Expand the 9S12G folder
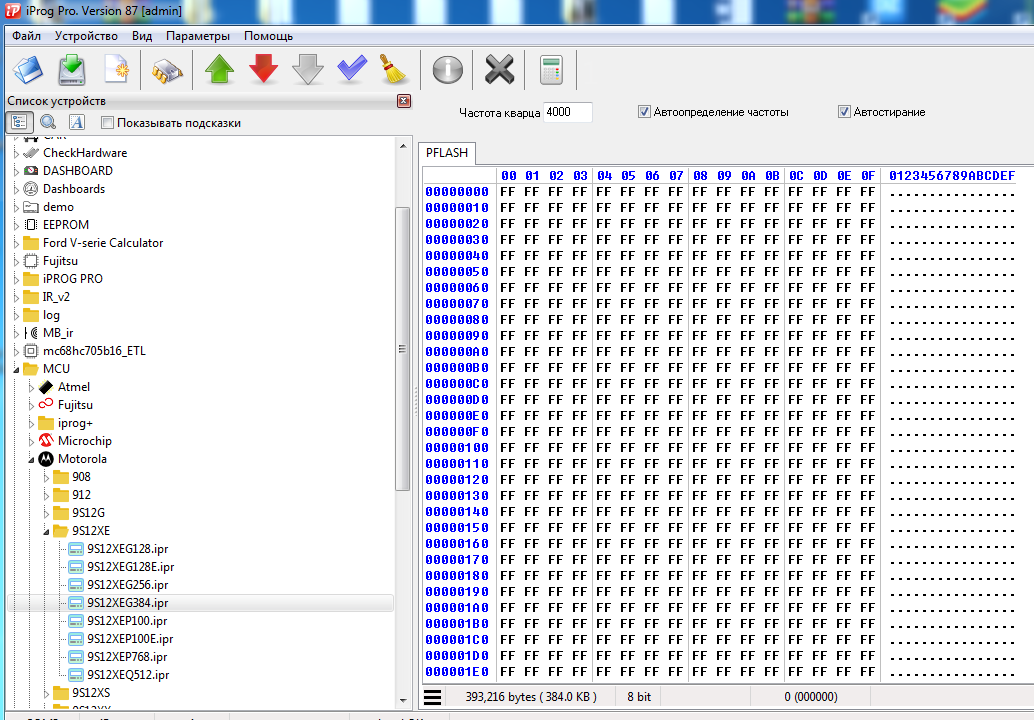Image resolution: width=1034 pixels, height=720 pixels. 46,513
